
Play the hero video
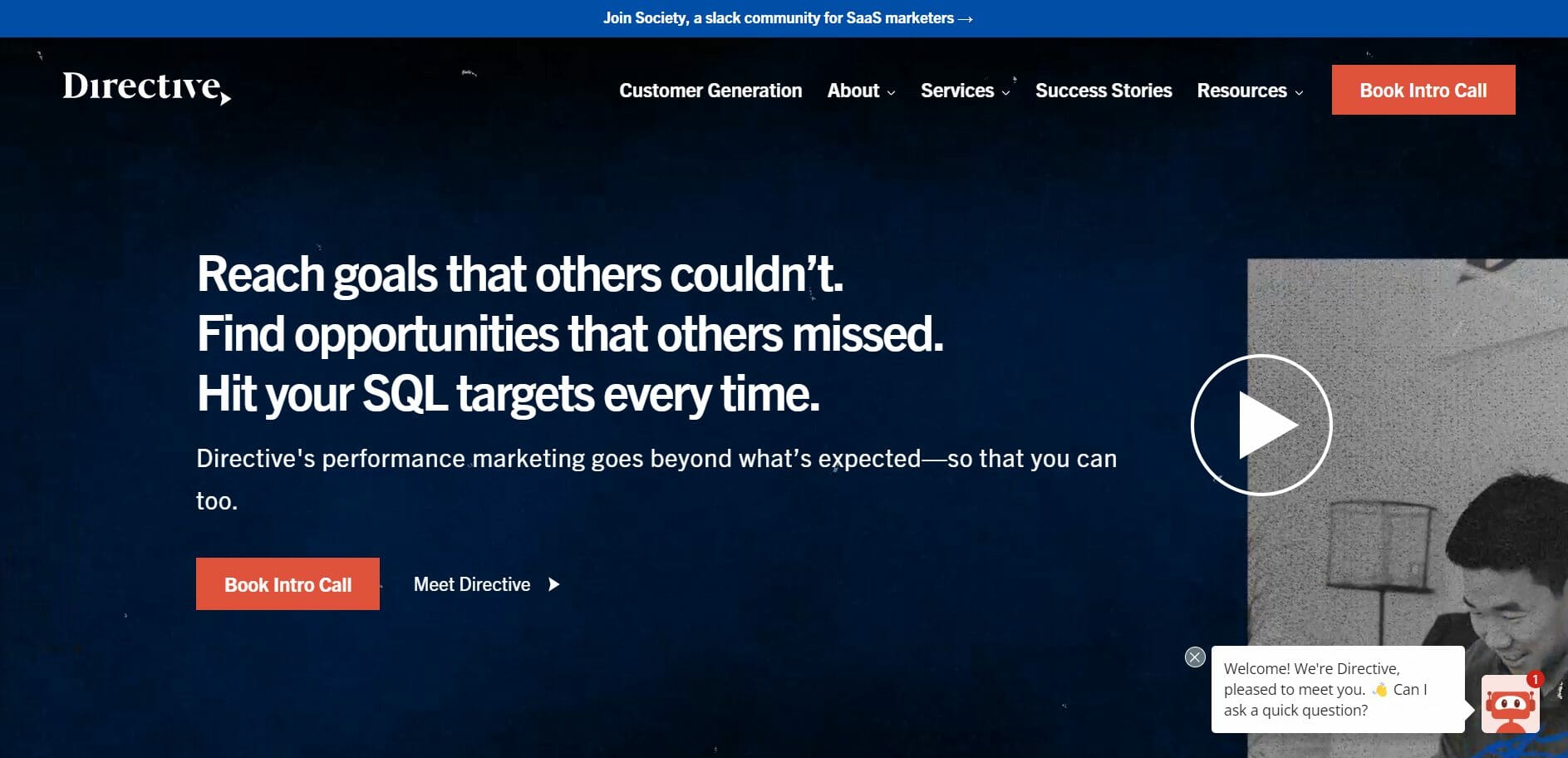tap(1261, 425)
